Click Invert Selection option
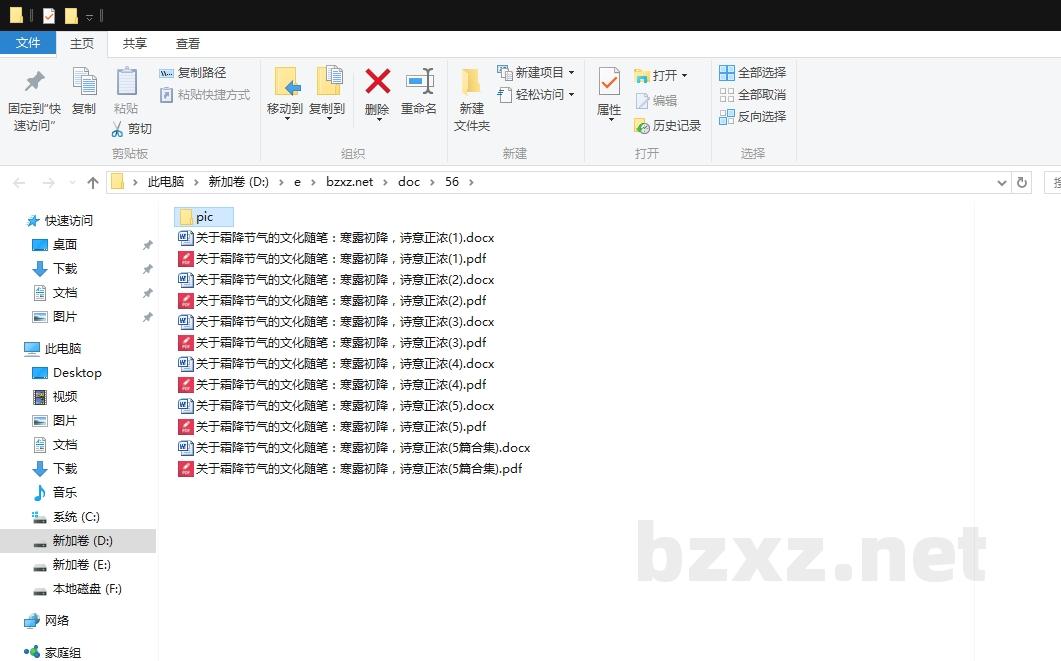The width and height of the screenshot is (1061, 661). pos(752,117)
